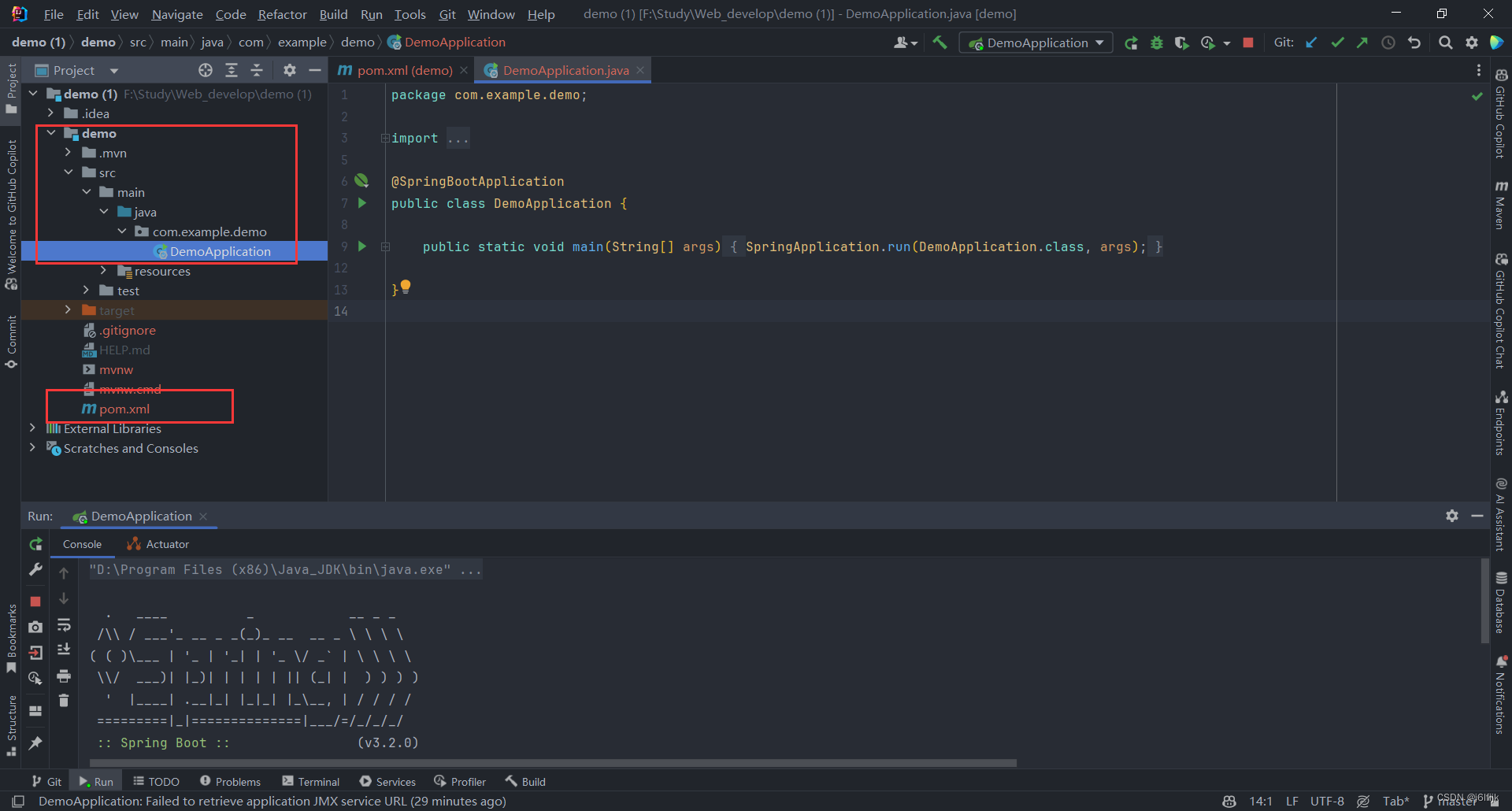Open the Terminal tool window
Viewport: 1512px width, 811px height.
pyautogui.click(x=310, y=781)
